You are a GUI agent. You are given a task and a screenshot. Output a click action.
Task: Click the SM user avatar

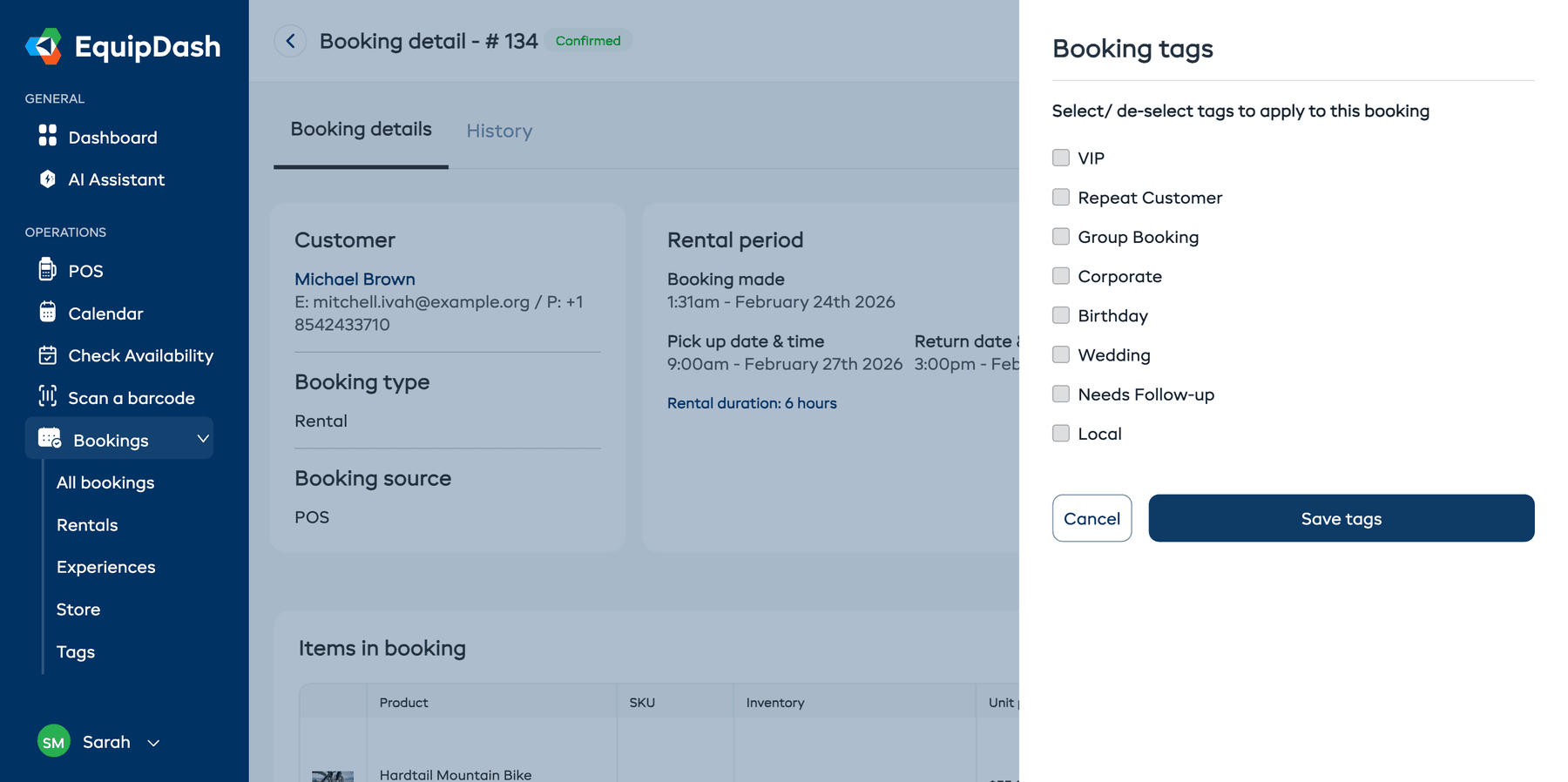click(x=54, y=741)
